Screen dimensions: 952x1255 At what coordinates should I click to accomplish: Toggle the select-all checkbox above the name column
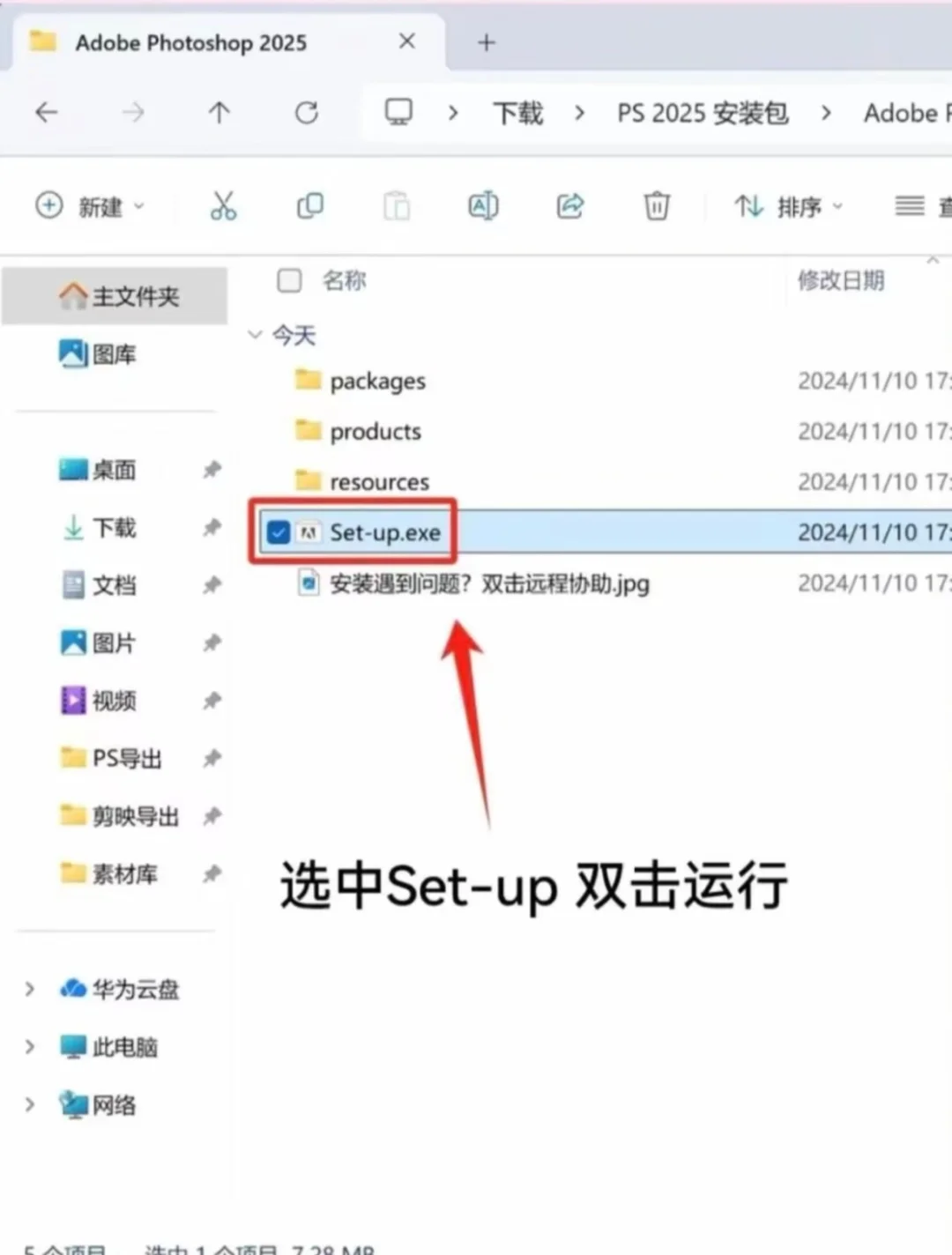point(289,280)
